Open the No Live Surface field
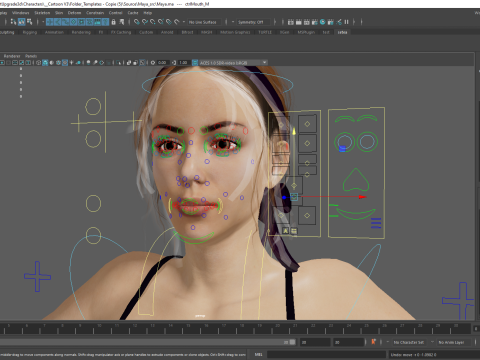This screenshot has height=360, width=480. (x=204, y=22)
